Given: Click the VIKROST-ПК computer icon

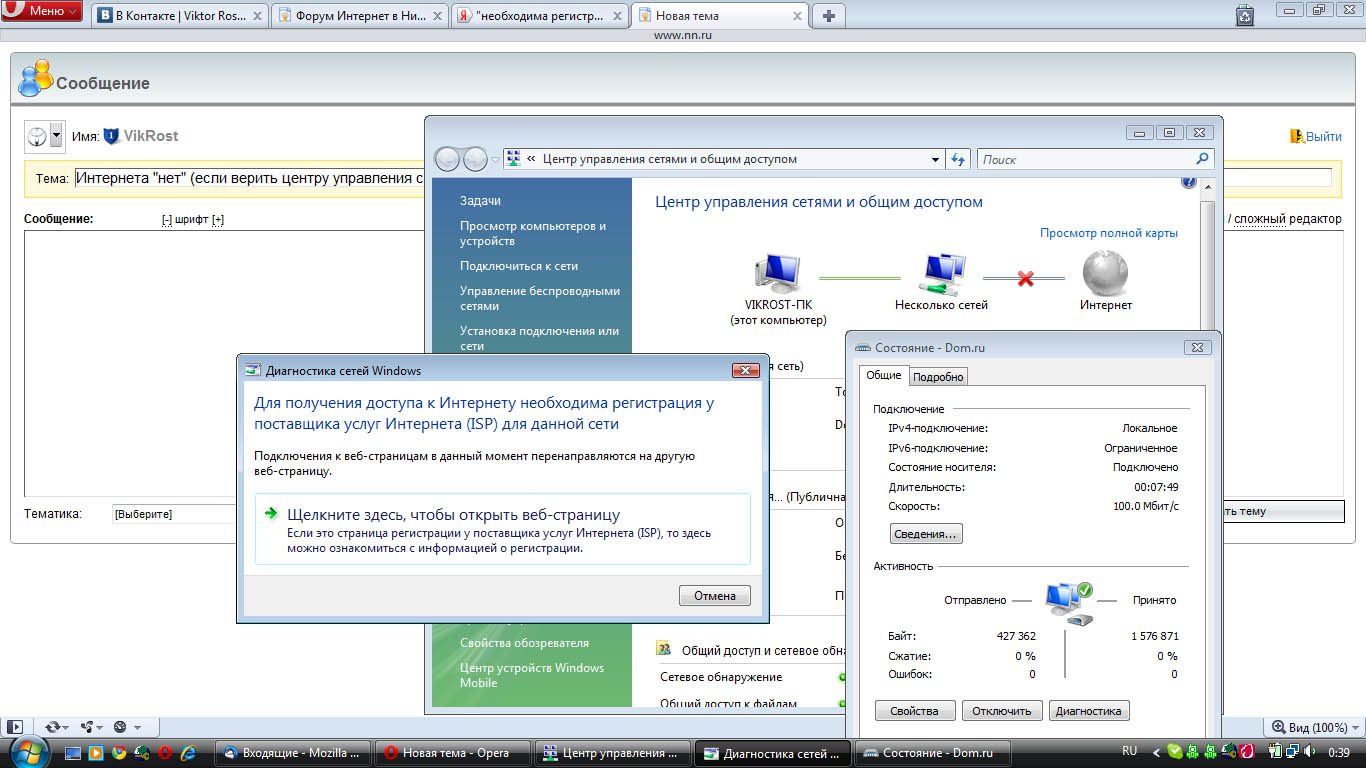Looking at the screenshot, I should pos(779,273).
